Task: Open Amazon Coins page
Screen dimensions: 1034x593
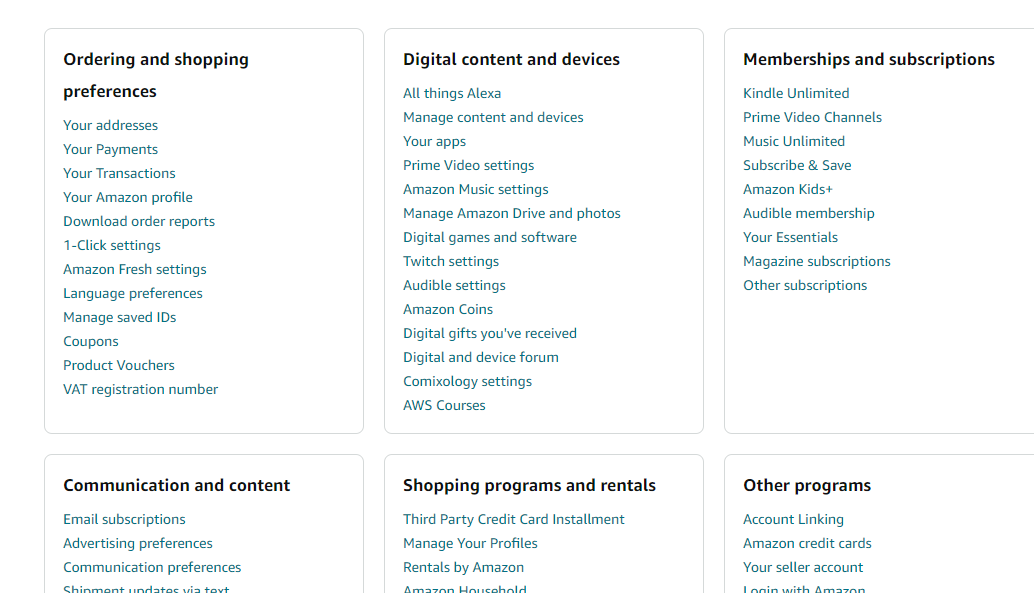Action: click(x=448, y=309)
